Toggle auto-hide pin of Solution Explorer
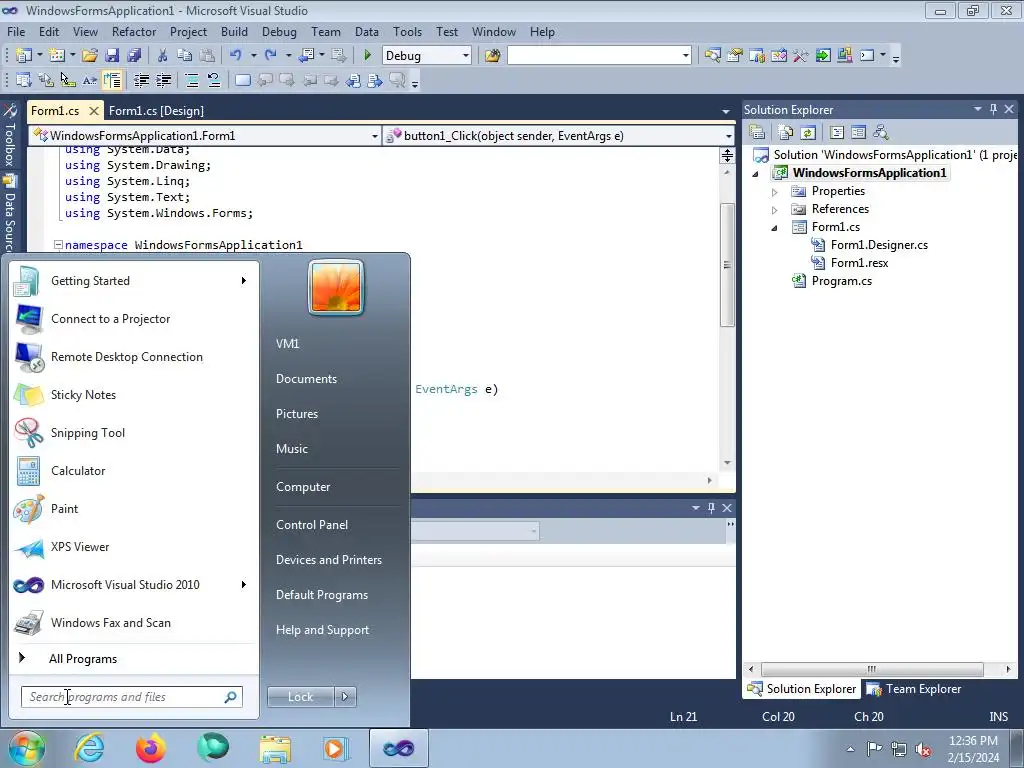The image size is (1024, 768). coord(993,109)
